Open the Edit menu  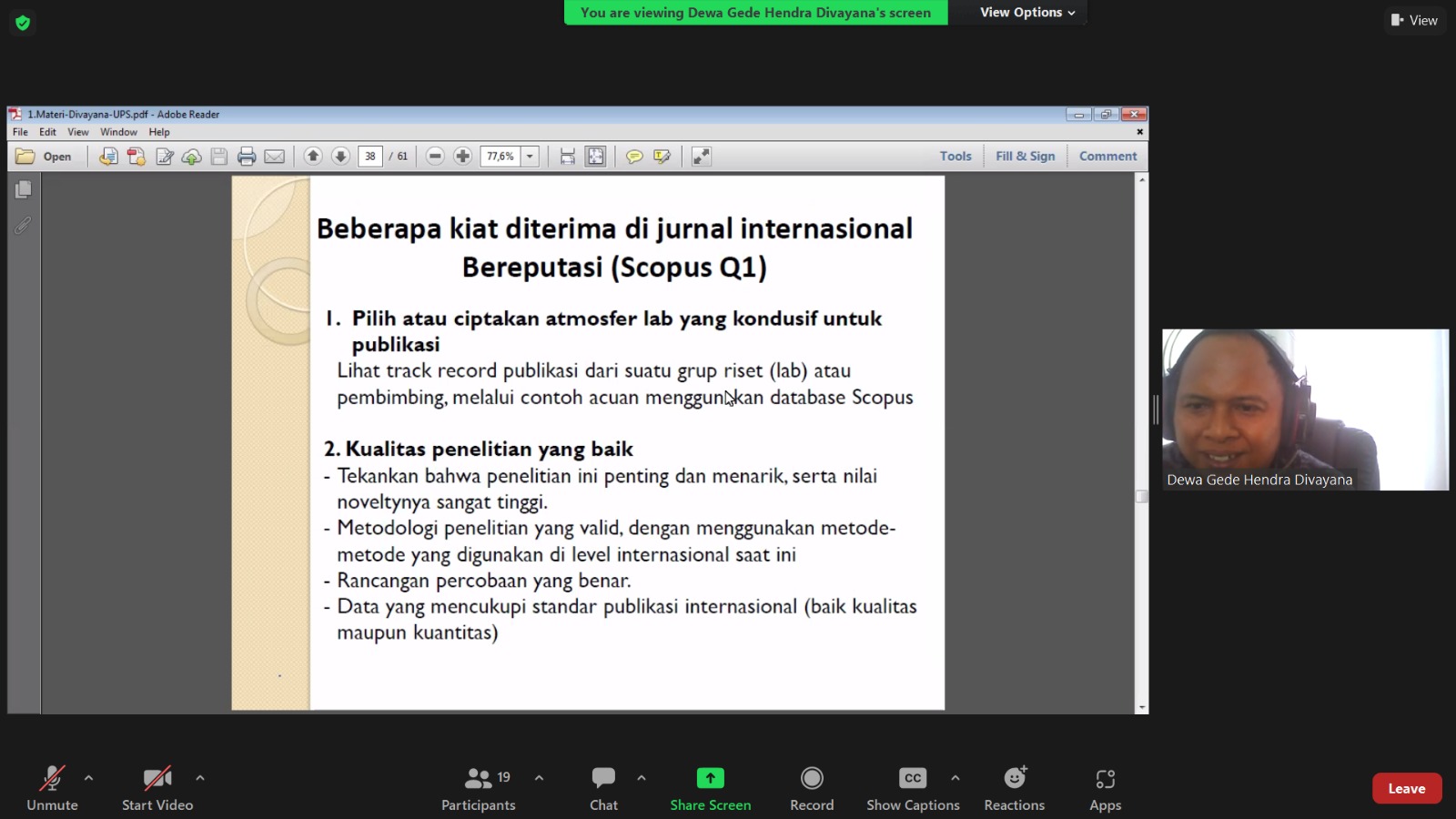[47, 132]
